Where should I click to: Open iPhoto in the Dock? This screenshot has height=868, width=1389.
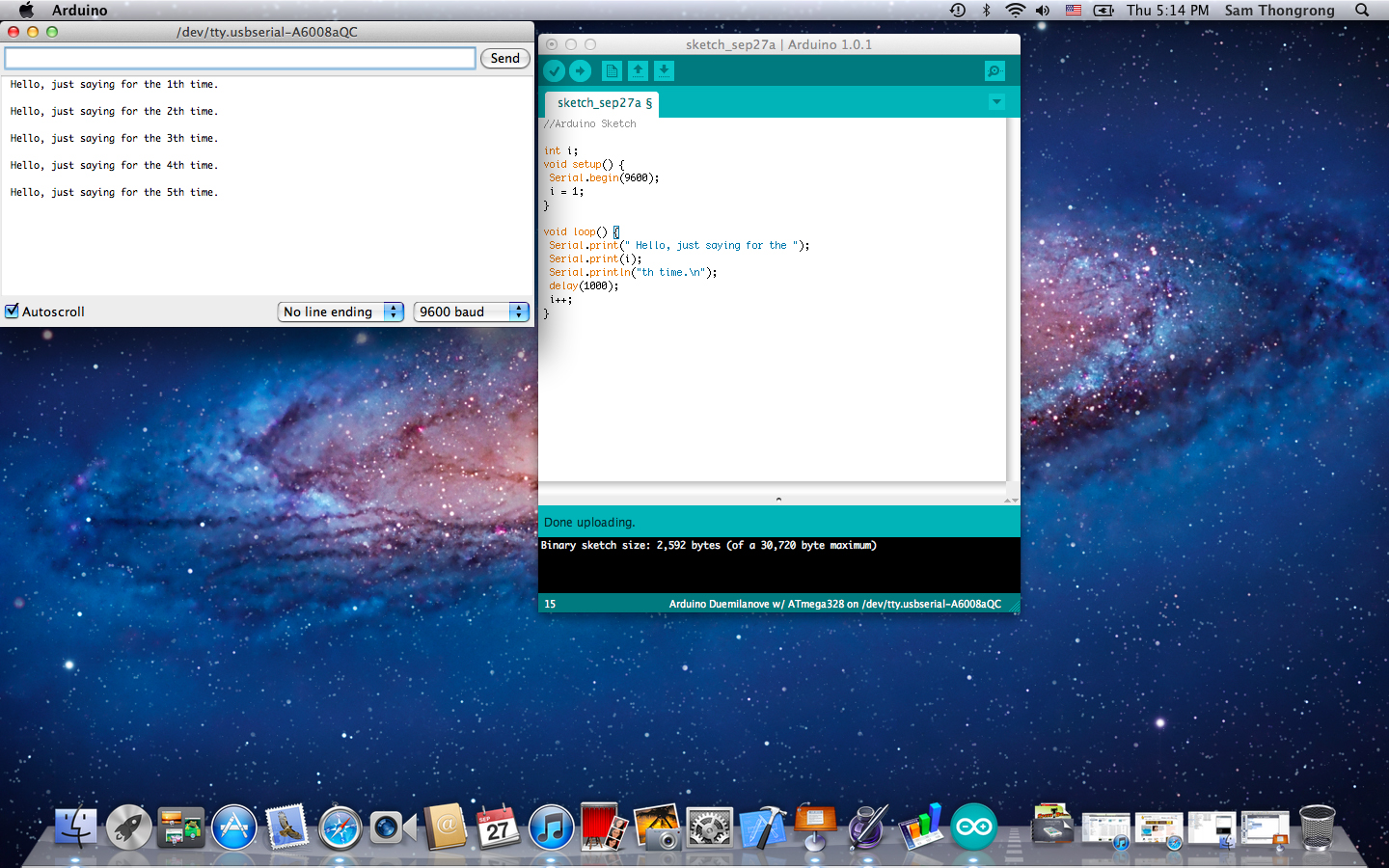click(657, 827)
